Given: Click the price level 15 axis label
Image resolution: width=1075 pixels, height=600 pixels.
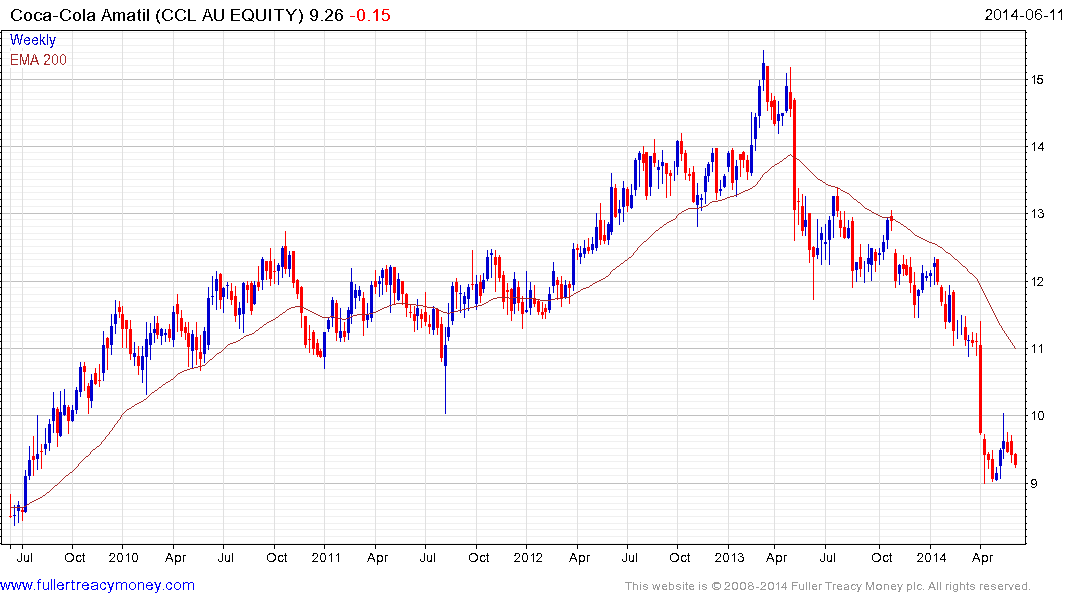Looking at the screenshot, I should click(x=1037, y=80).
